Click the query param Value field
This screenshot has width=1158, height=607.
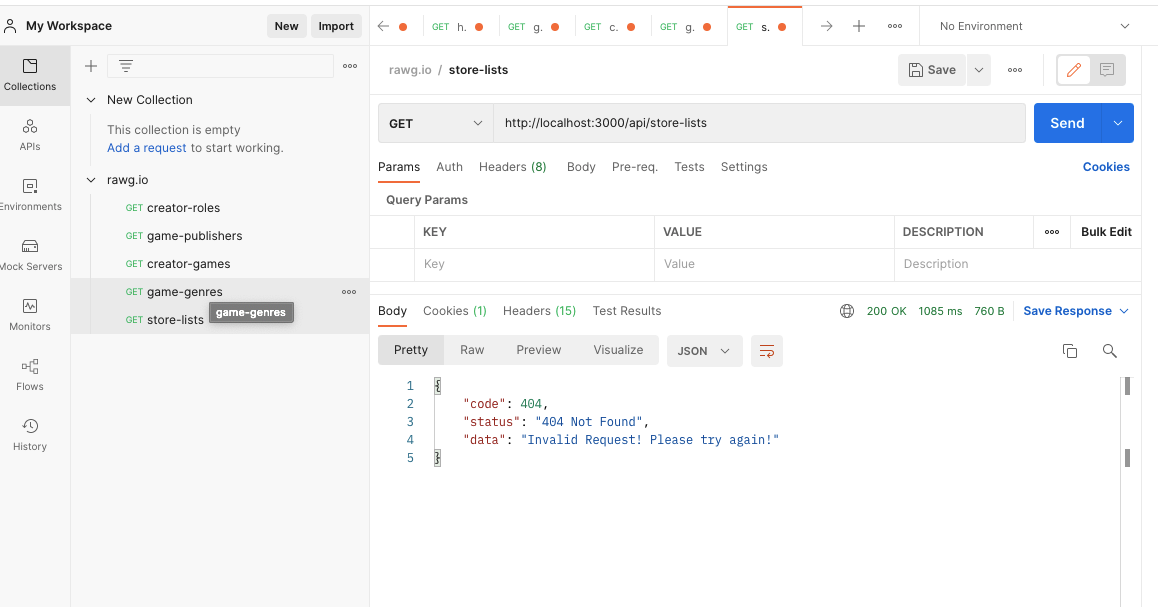[774, 264]
